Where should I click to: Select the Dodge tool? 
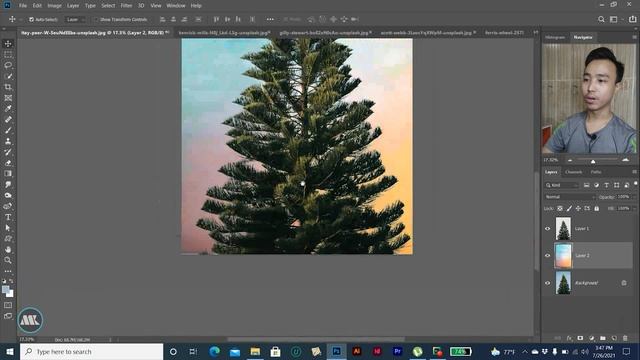(x=8, y=195)
